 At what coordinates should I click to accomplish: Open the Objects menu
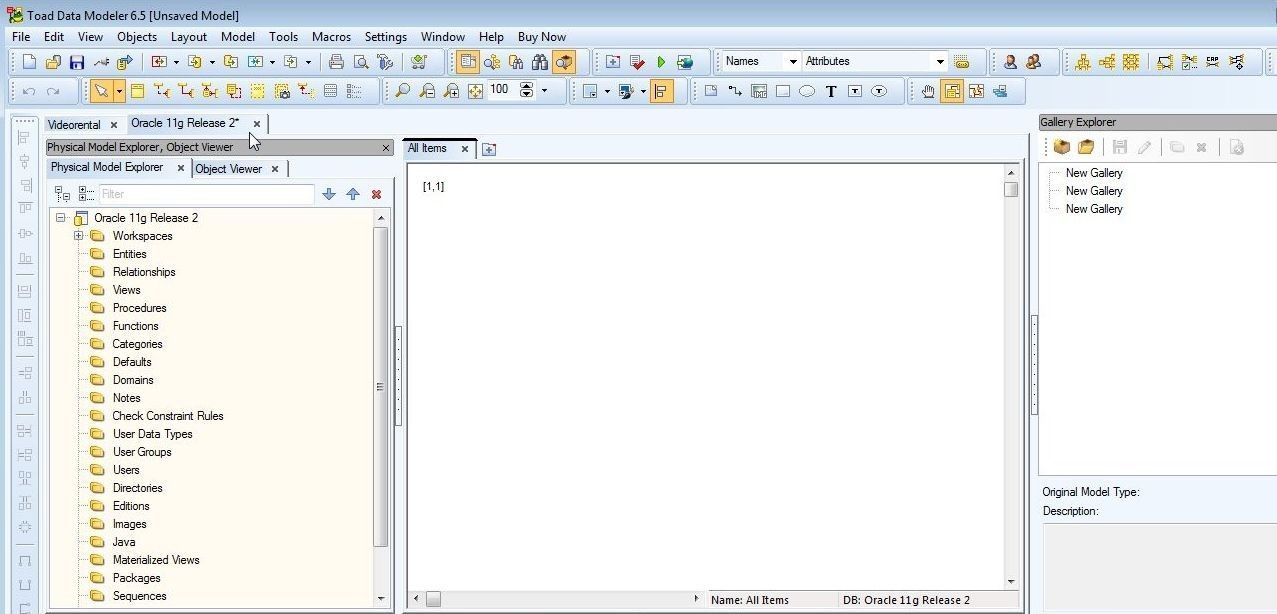(137, 37)
